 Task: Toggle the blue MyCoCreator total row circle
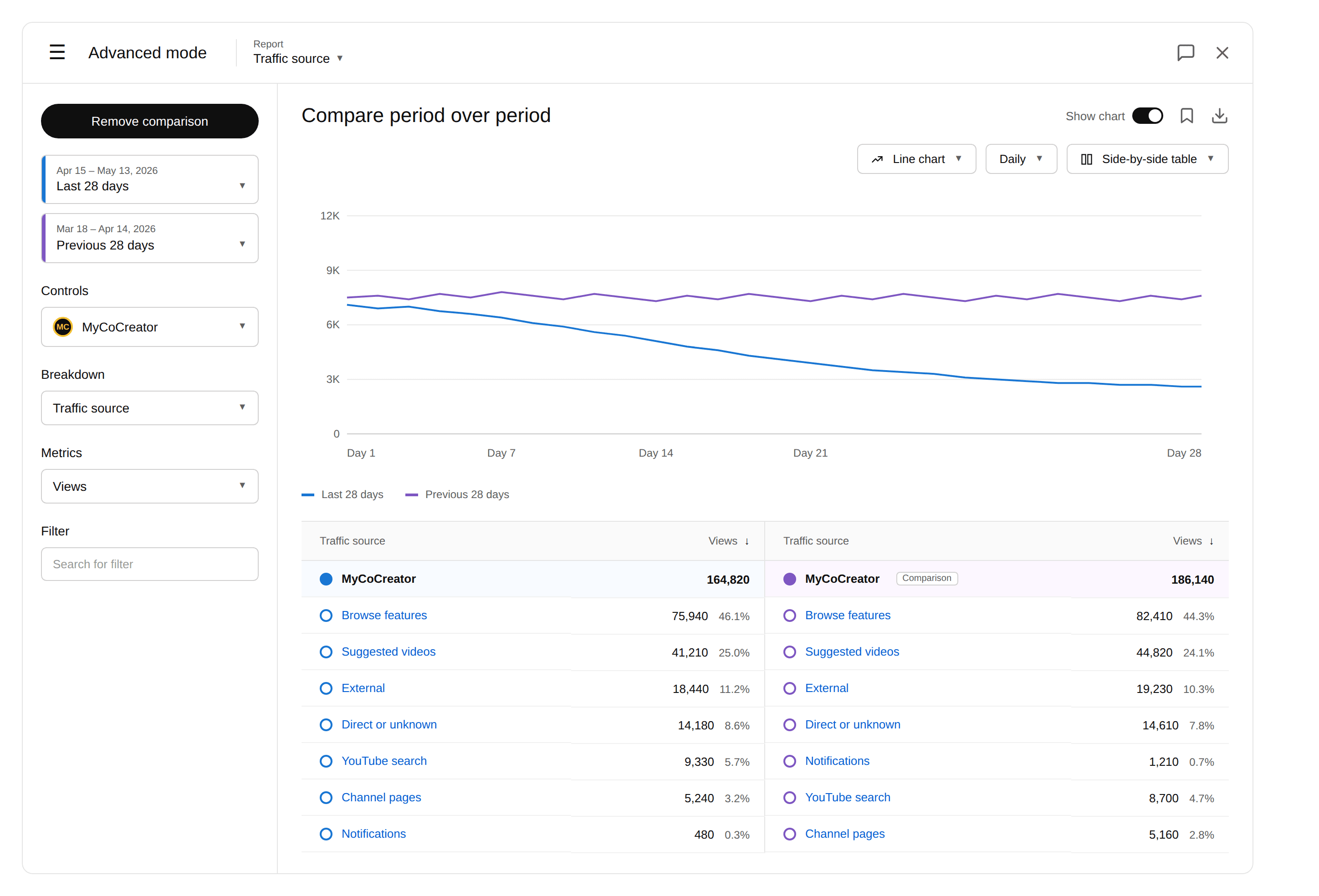click(x=326, y=580)
